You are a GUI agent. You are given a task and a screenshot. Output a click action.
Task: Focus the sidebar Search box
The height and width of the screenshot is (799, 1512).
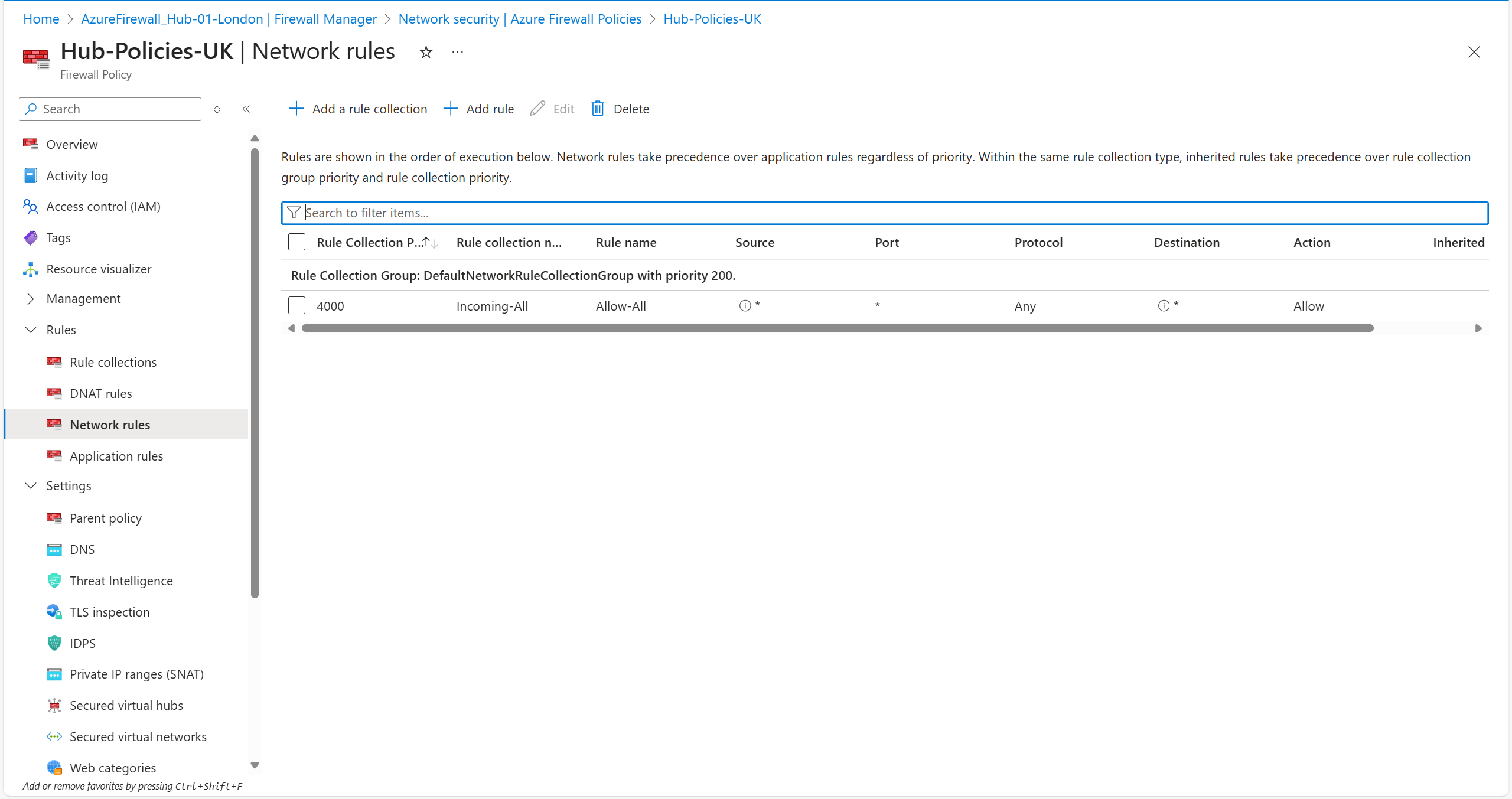point(110,109)
